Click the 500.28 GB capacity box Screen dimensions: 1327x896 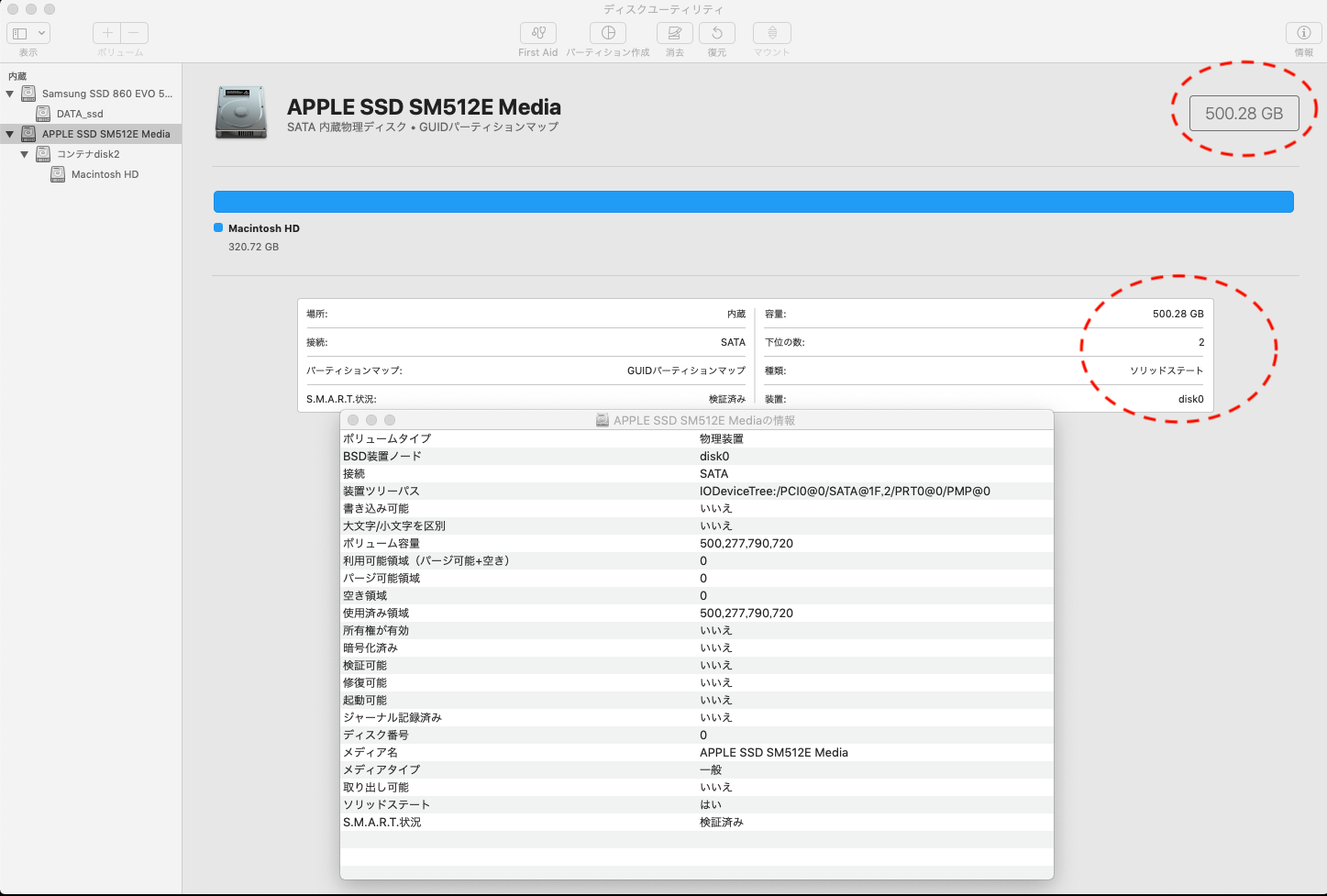[1244, 114]
